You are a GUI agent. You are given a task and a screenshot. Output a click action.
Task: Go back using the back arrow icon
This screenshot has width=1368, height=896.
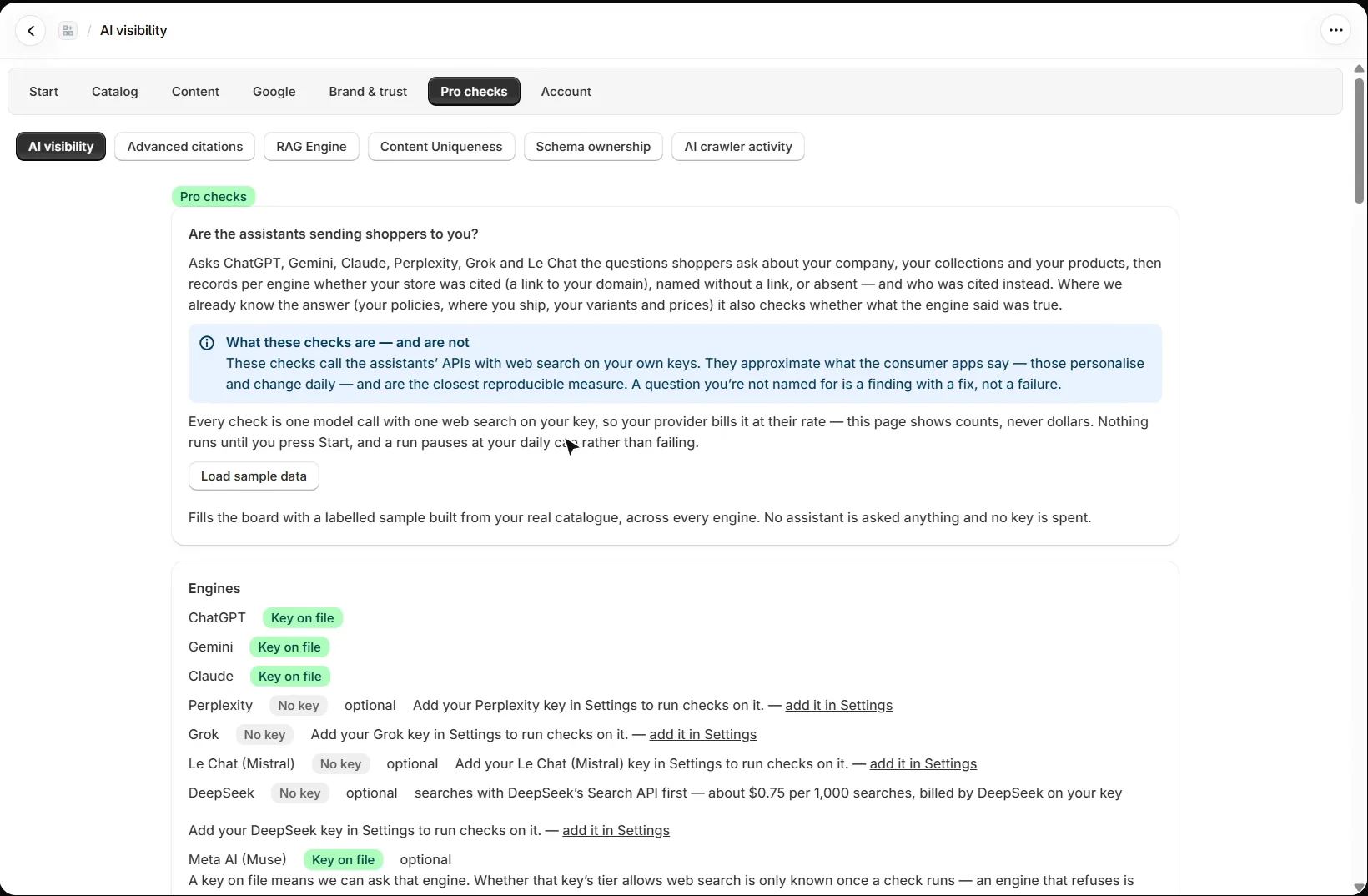31,31
